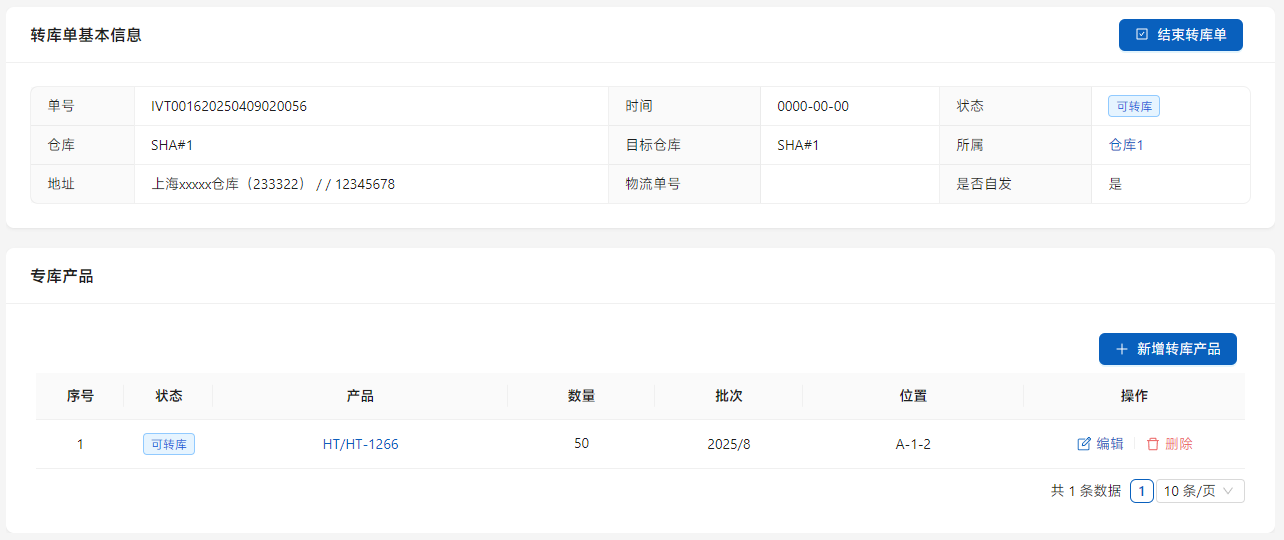Viewport: 1284px width, 540px height.
Task: Click the A-1-2 location cell
Action: coord(913,444)
